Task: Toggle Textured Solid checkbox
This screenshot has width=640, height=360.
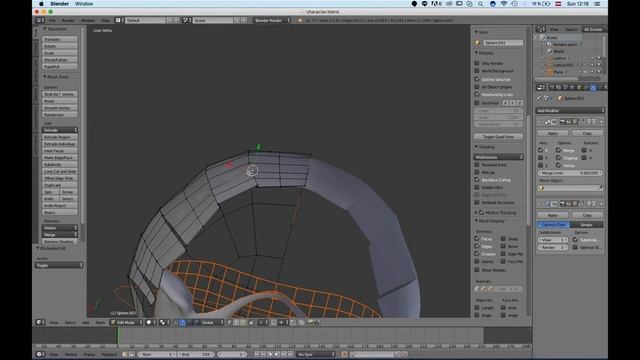Action: pyautogui.click(x=477, y=164)
